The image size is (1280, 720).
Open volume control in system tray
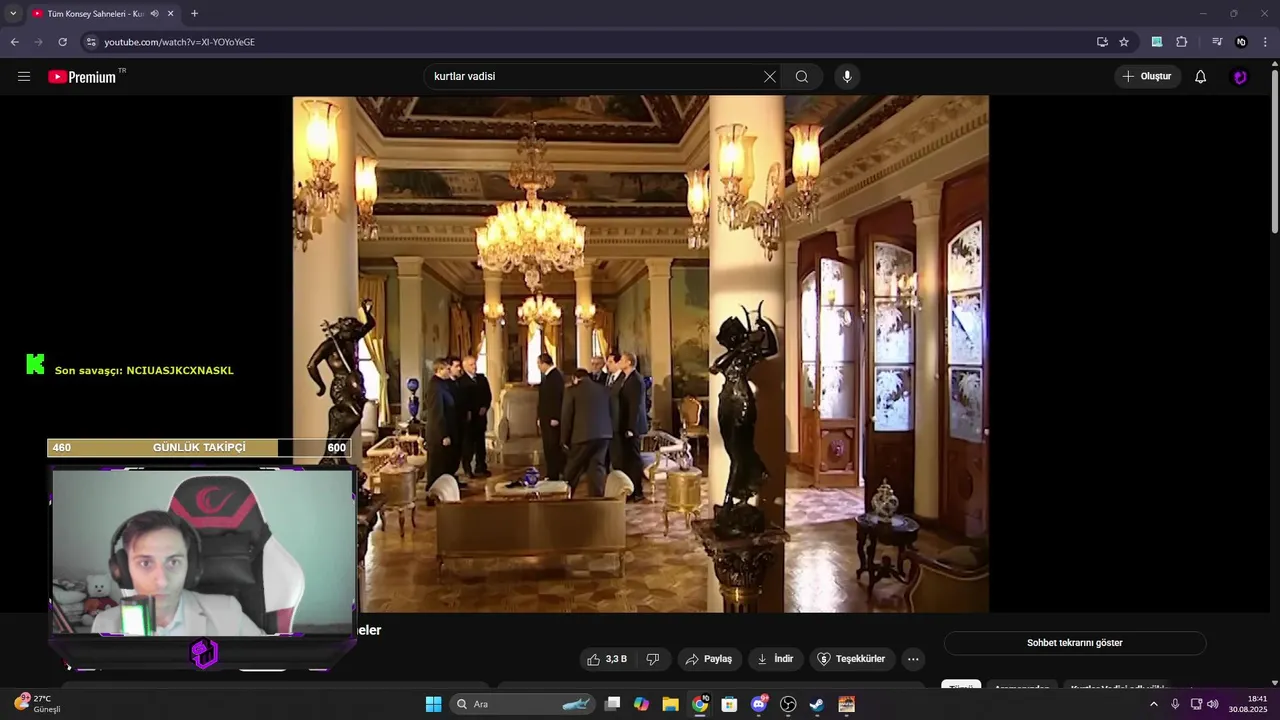[x=1213, y=704]
